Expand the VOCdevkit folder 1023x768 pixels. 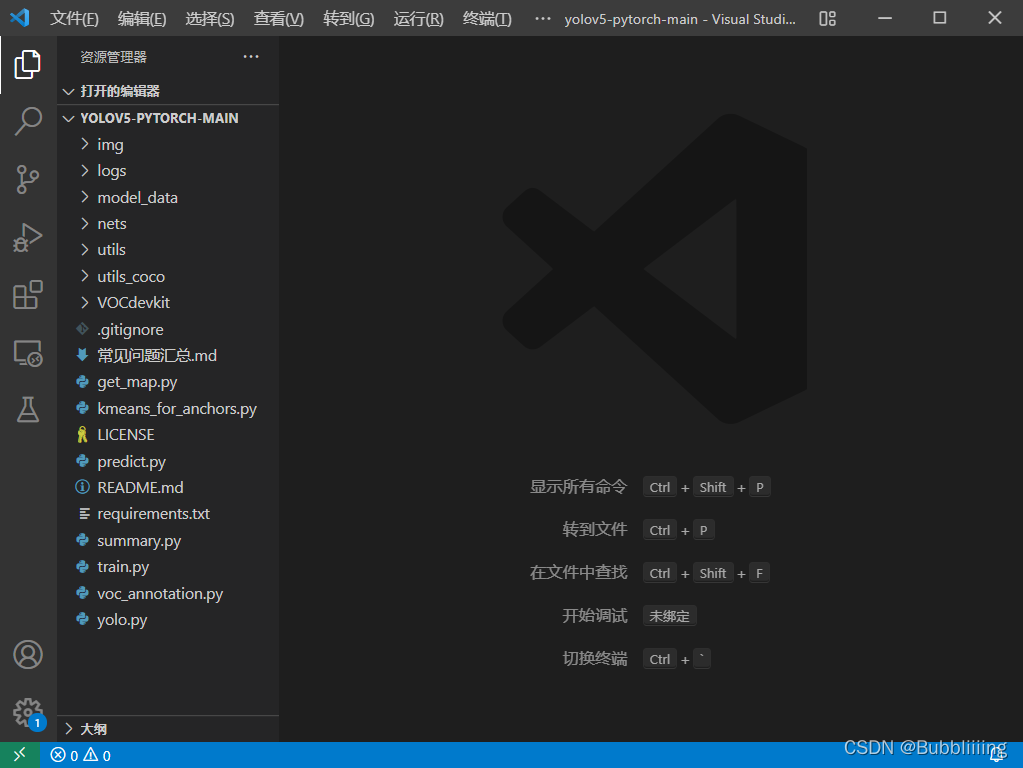click(x=168, y=303)
